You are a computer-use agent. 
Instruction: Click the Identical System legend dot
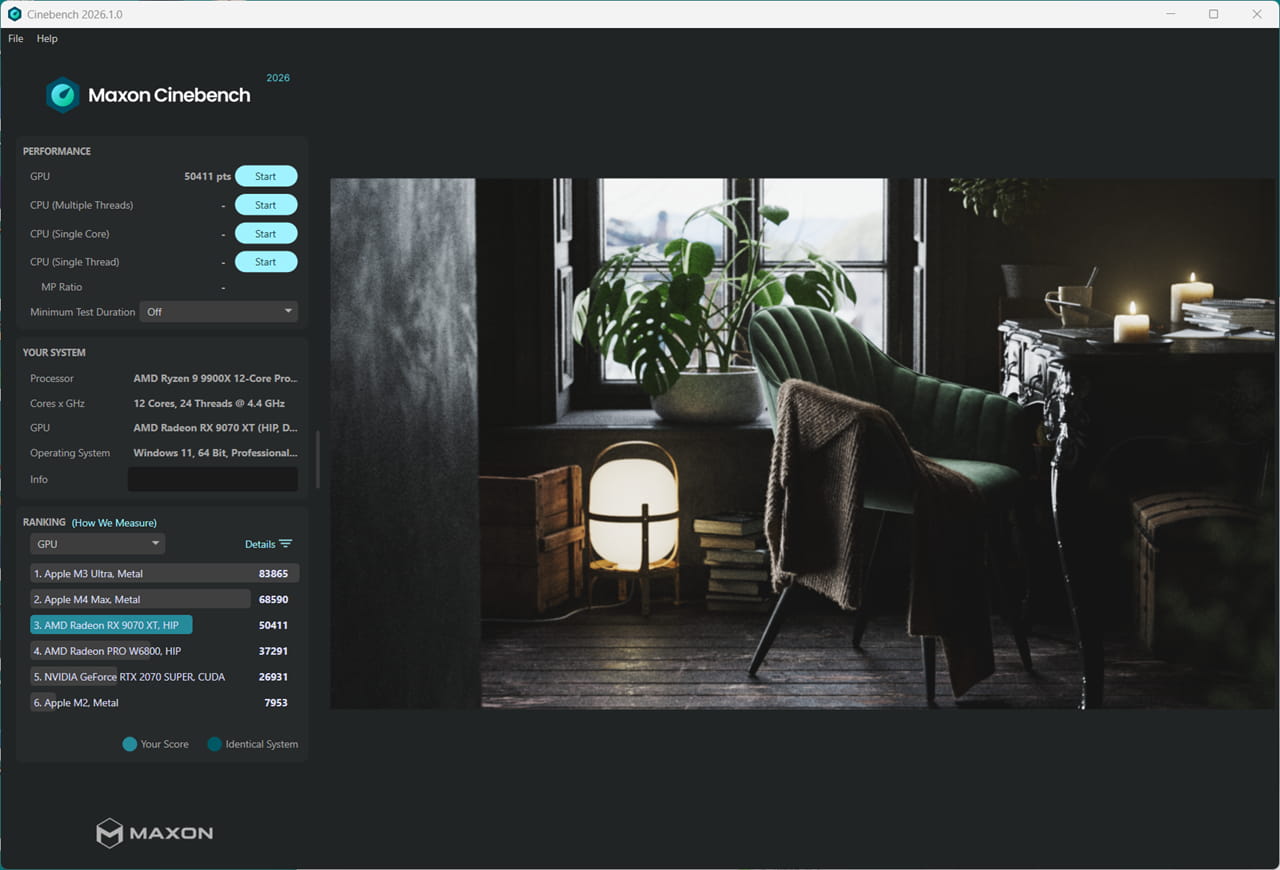(214, 744)
